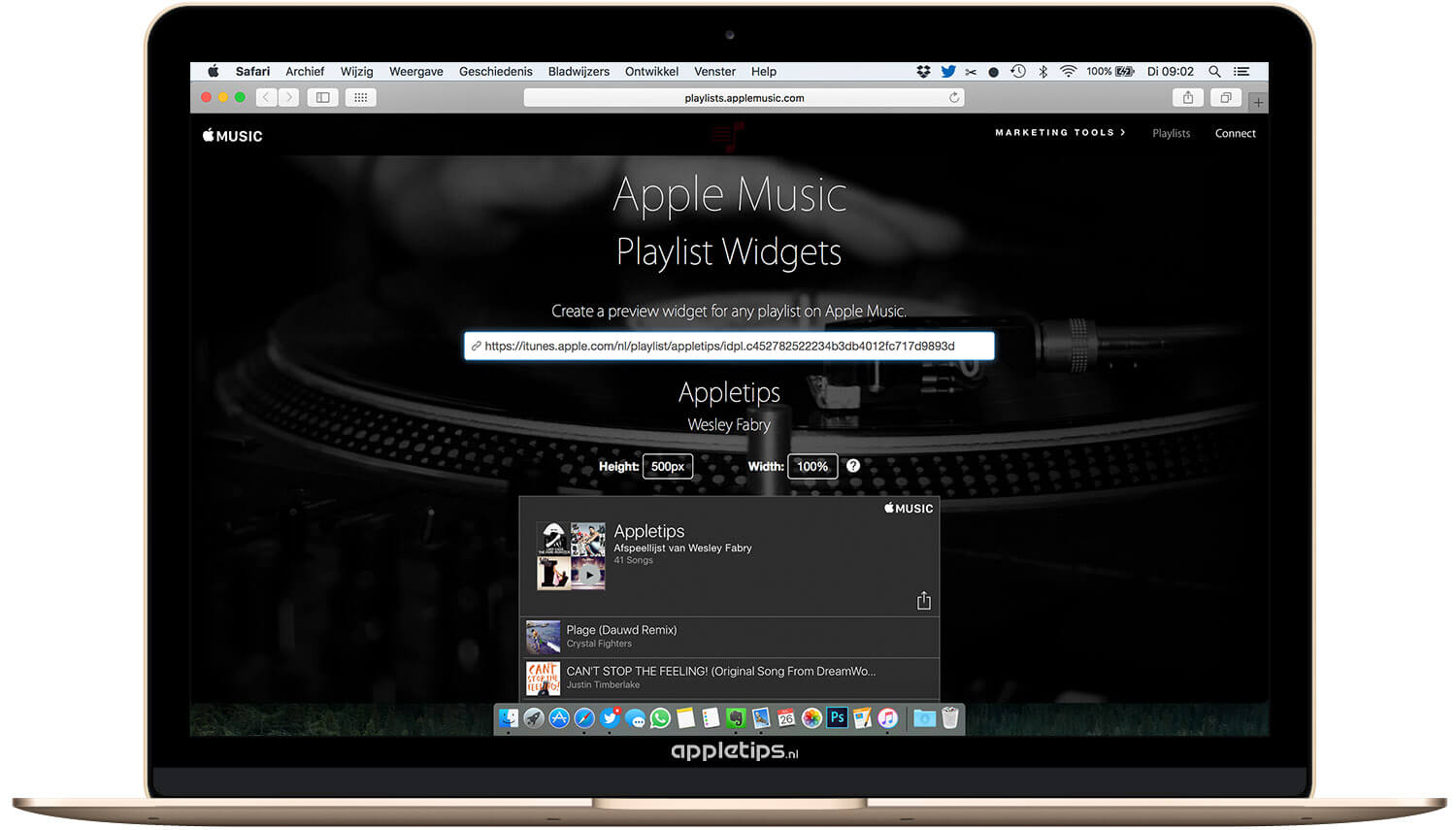The height and width of the screenshot is (830, 1456).
Task: Open Safari's Share button in the toolbar
Action: point(1188,97)
